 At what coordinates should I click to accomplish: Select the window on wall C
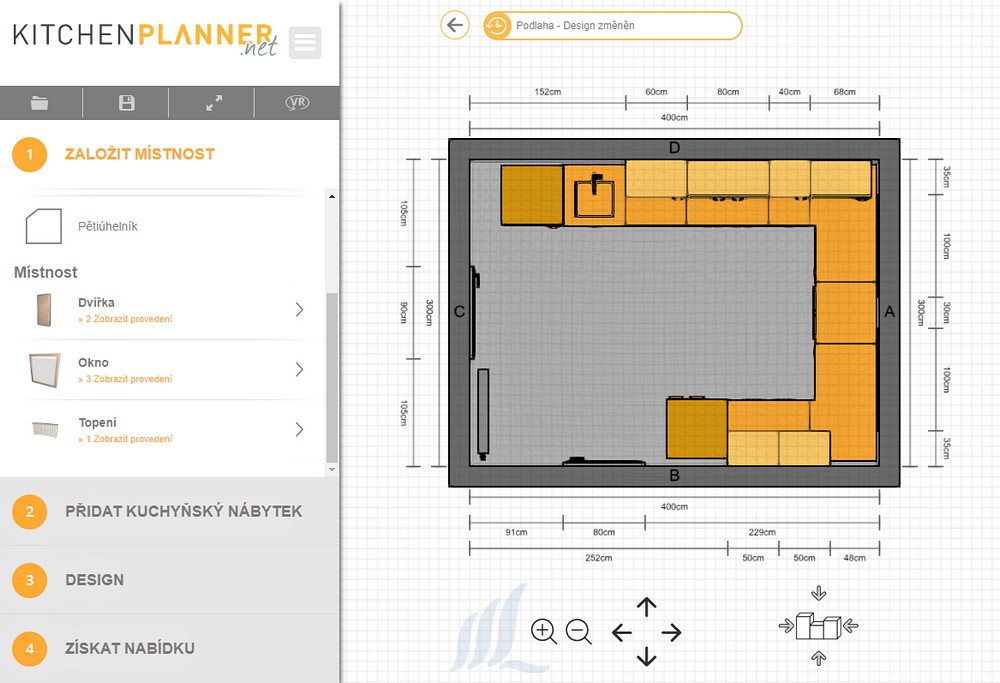(474, 312)
